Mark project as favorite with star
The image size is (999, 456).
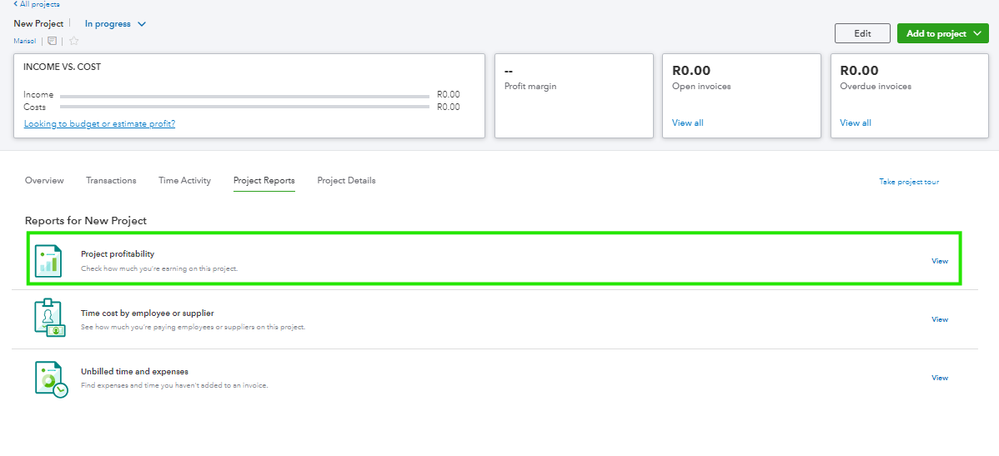74,41
